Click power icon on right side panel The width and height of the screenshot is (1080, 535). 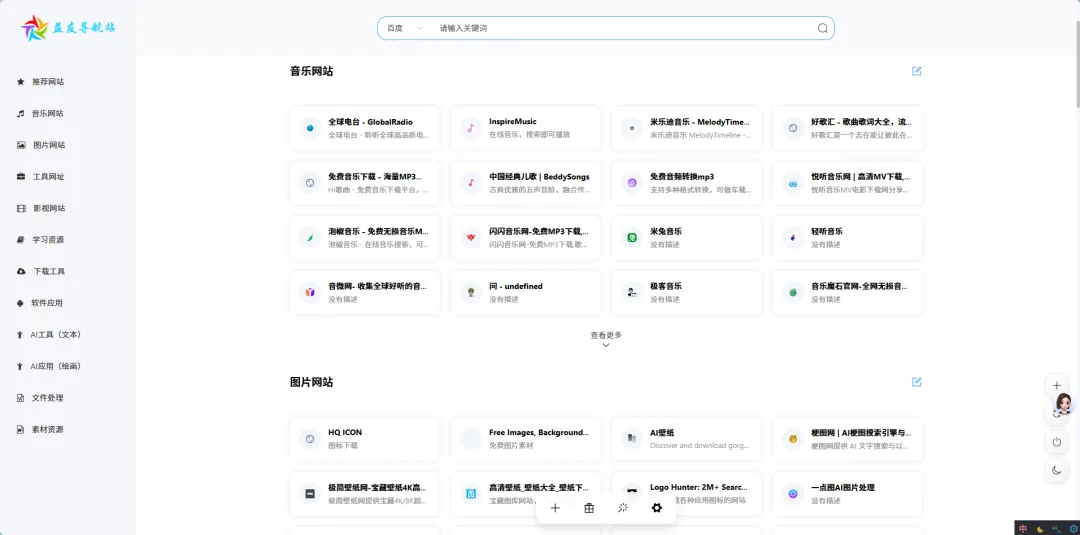(x=1057, y=442)
